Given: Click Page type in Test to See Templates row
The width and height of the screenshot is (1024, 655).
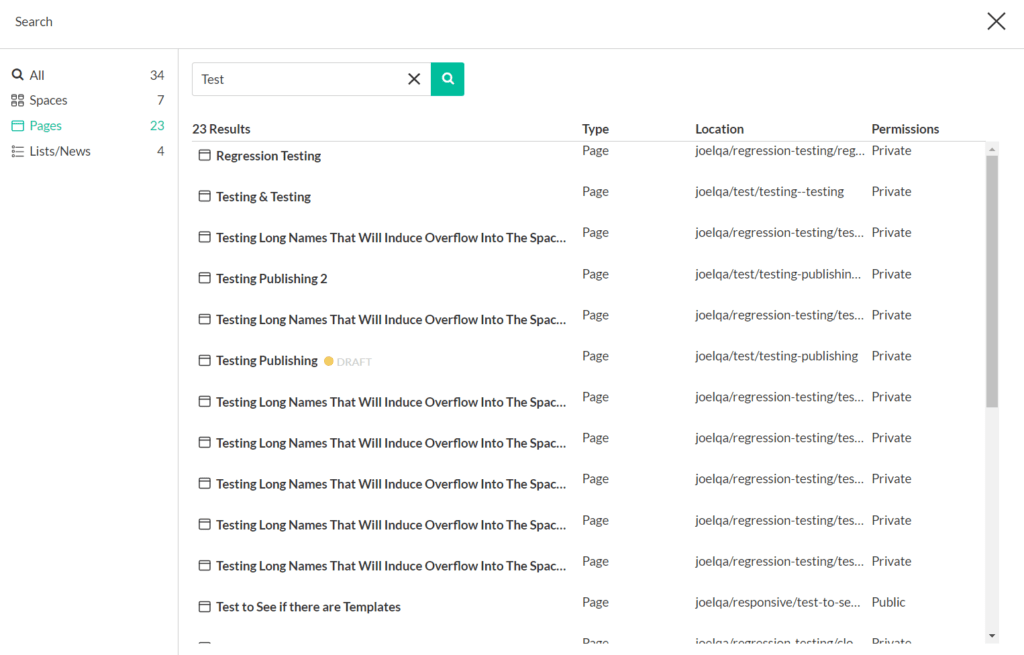Looking at the screenshot, I should [596, 602].
